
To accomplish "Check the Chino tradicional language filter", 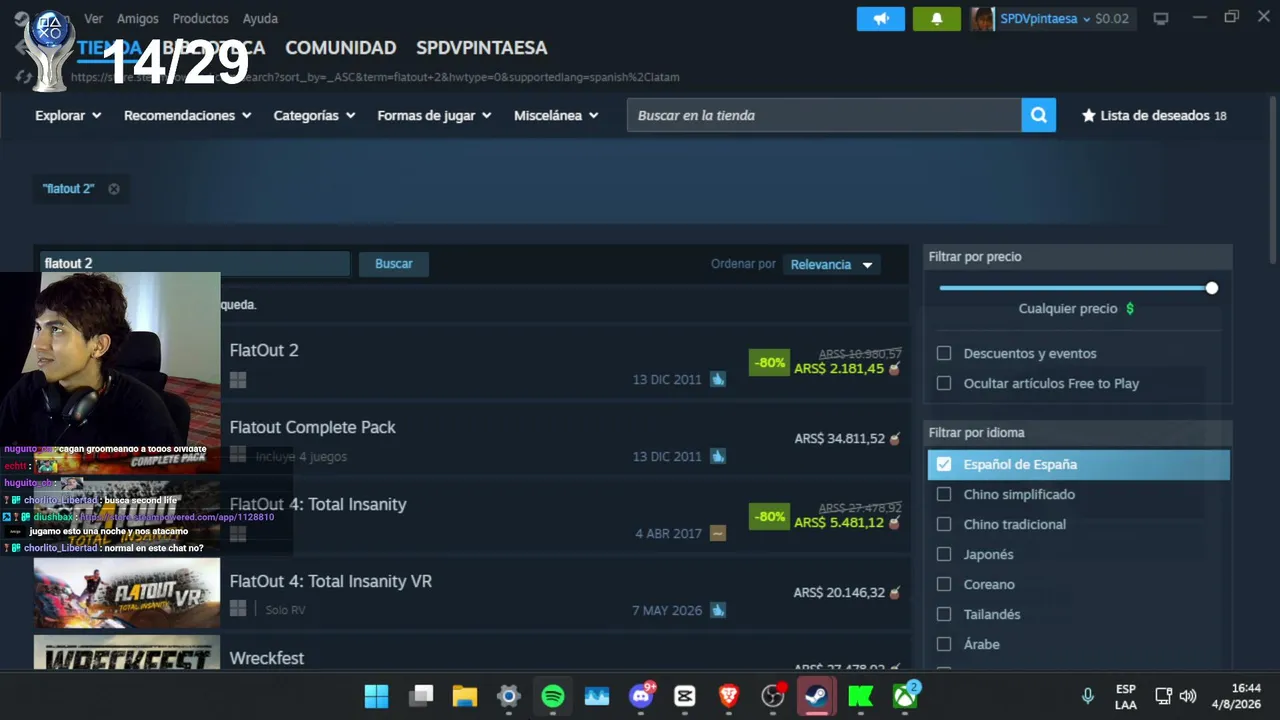I will (944, 524).
